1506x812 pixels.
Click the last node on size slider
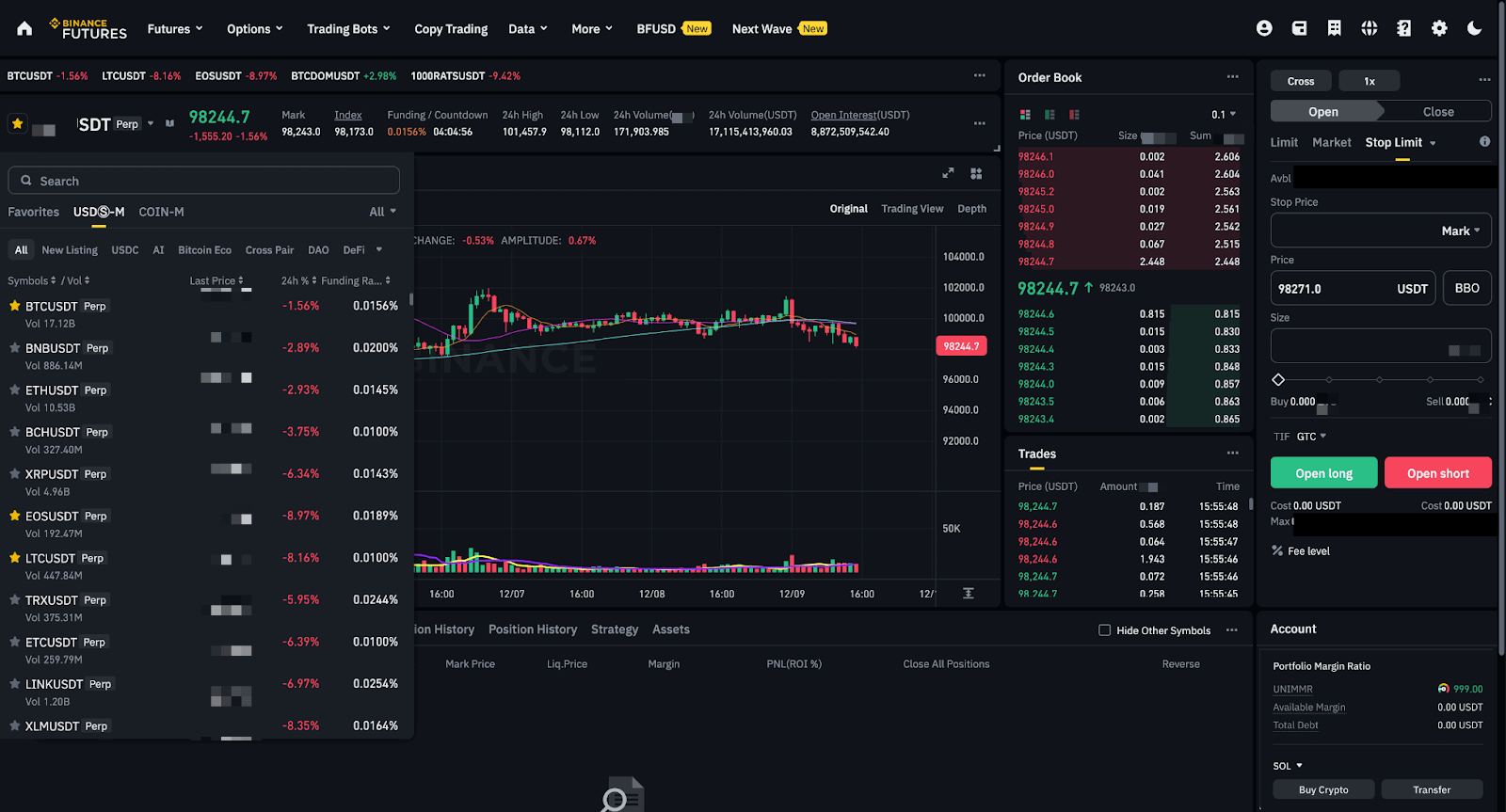[1481, 380]
